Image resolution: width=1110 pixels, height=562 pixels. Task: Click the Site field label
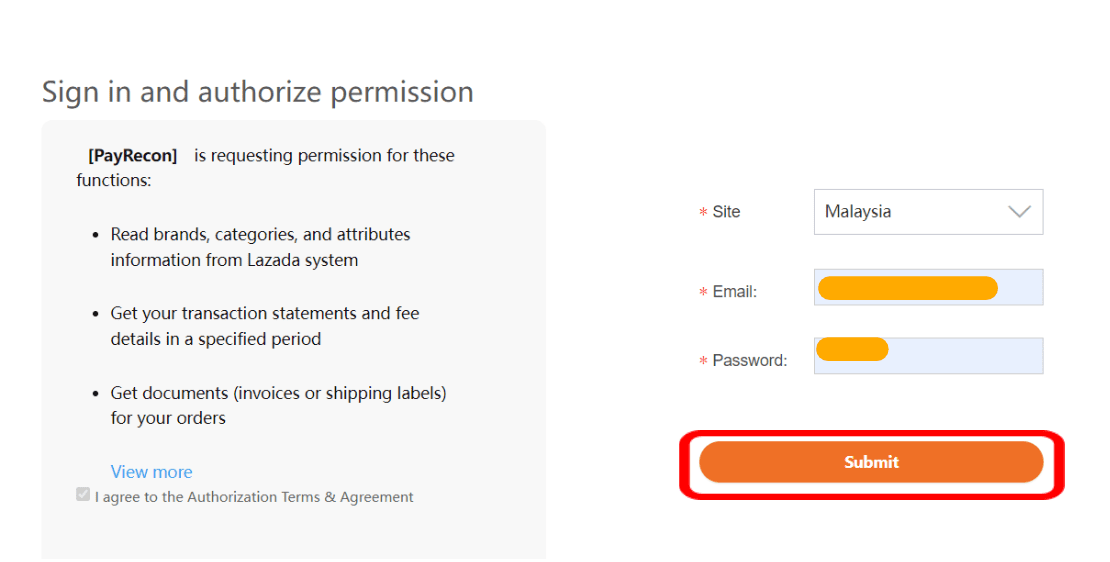click(726, 212)
